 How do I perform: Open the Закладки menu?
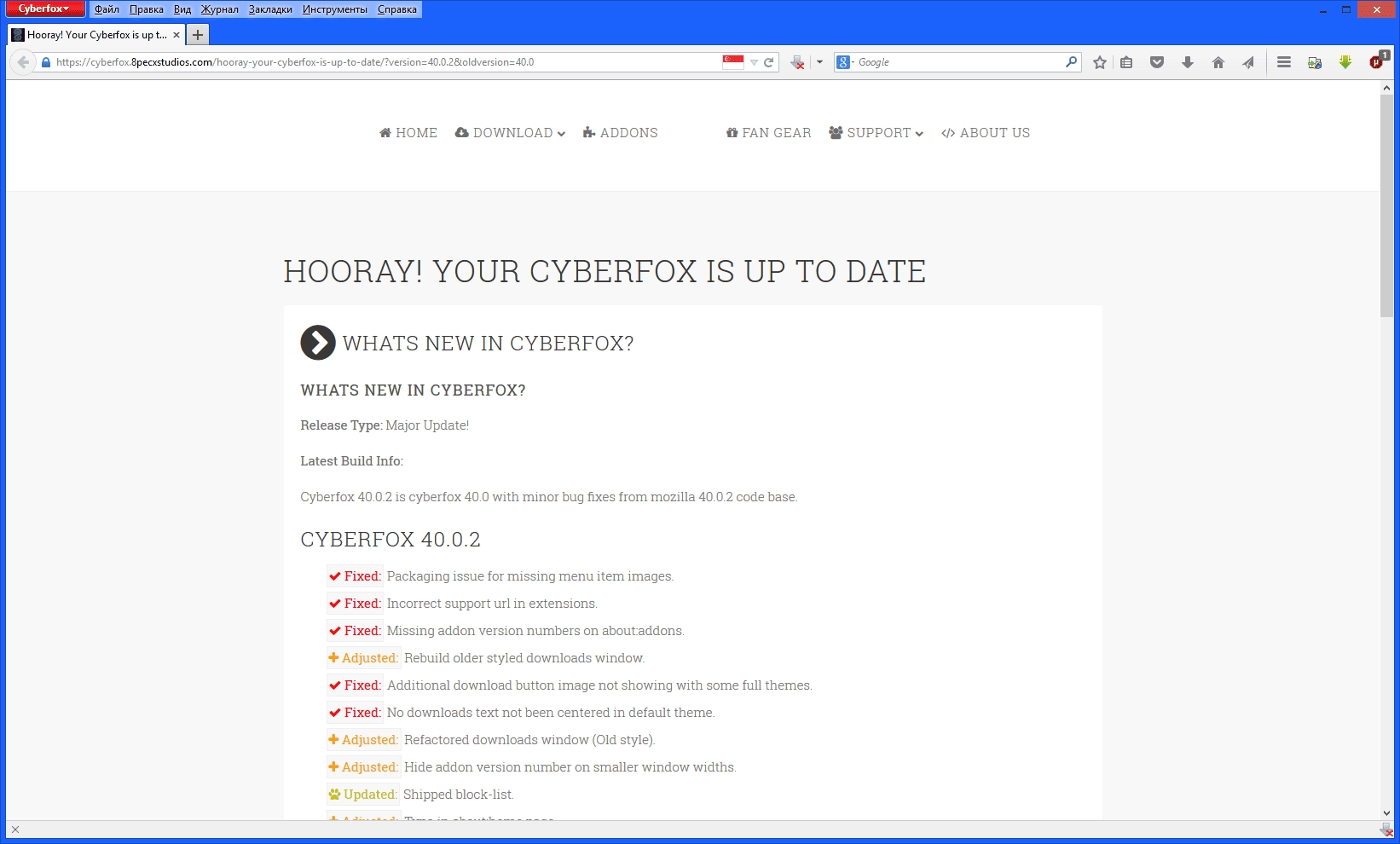pos(270,9)
